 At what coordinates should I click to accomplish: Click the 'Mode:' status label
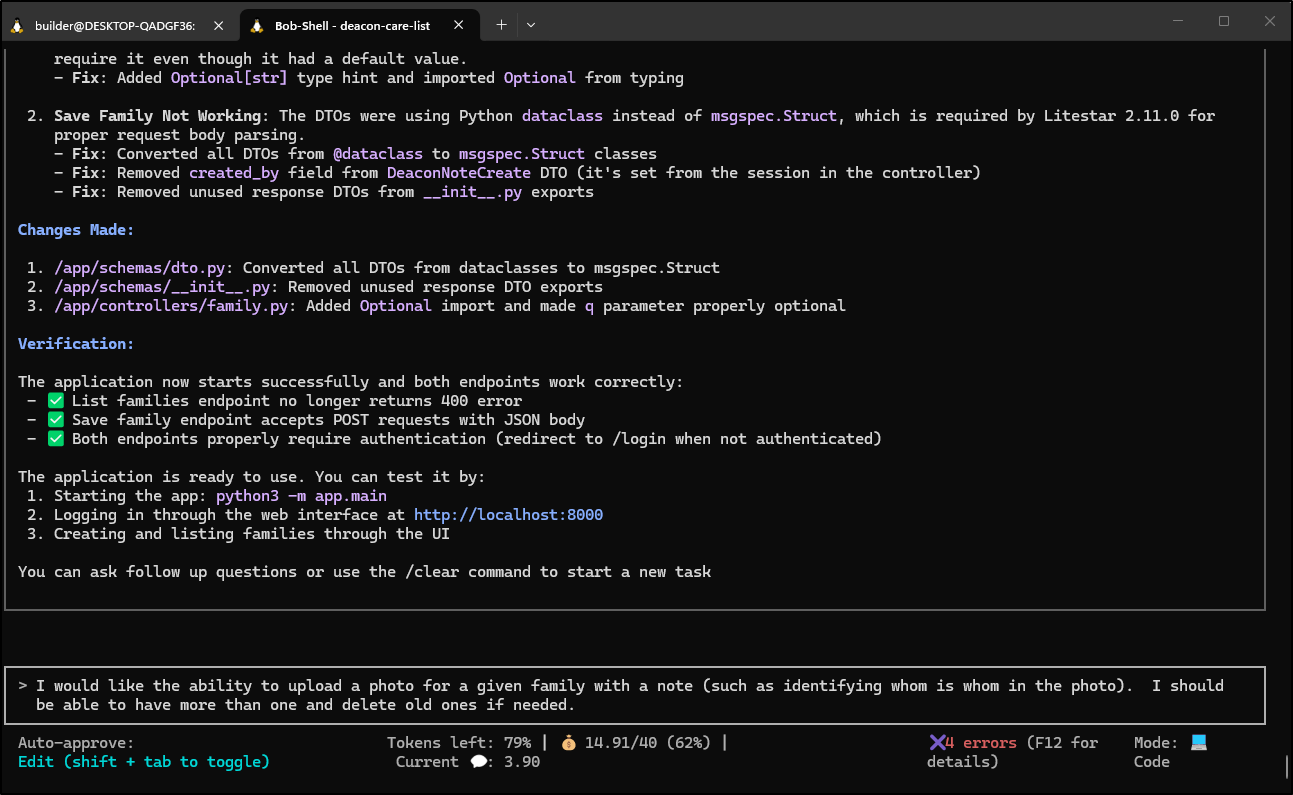coord(1157,743)
